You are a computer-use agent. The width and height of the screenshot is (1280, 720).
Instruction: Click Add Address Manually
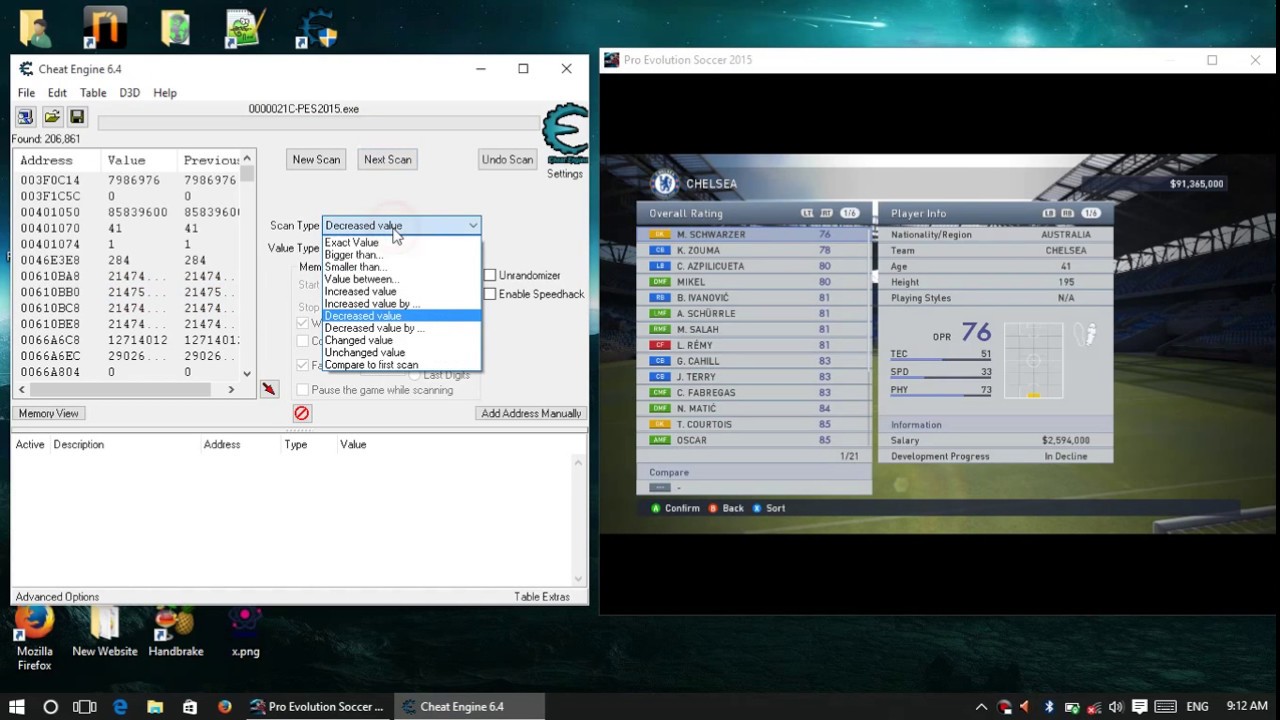pyautogui.click(x=531, y=413)
